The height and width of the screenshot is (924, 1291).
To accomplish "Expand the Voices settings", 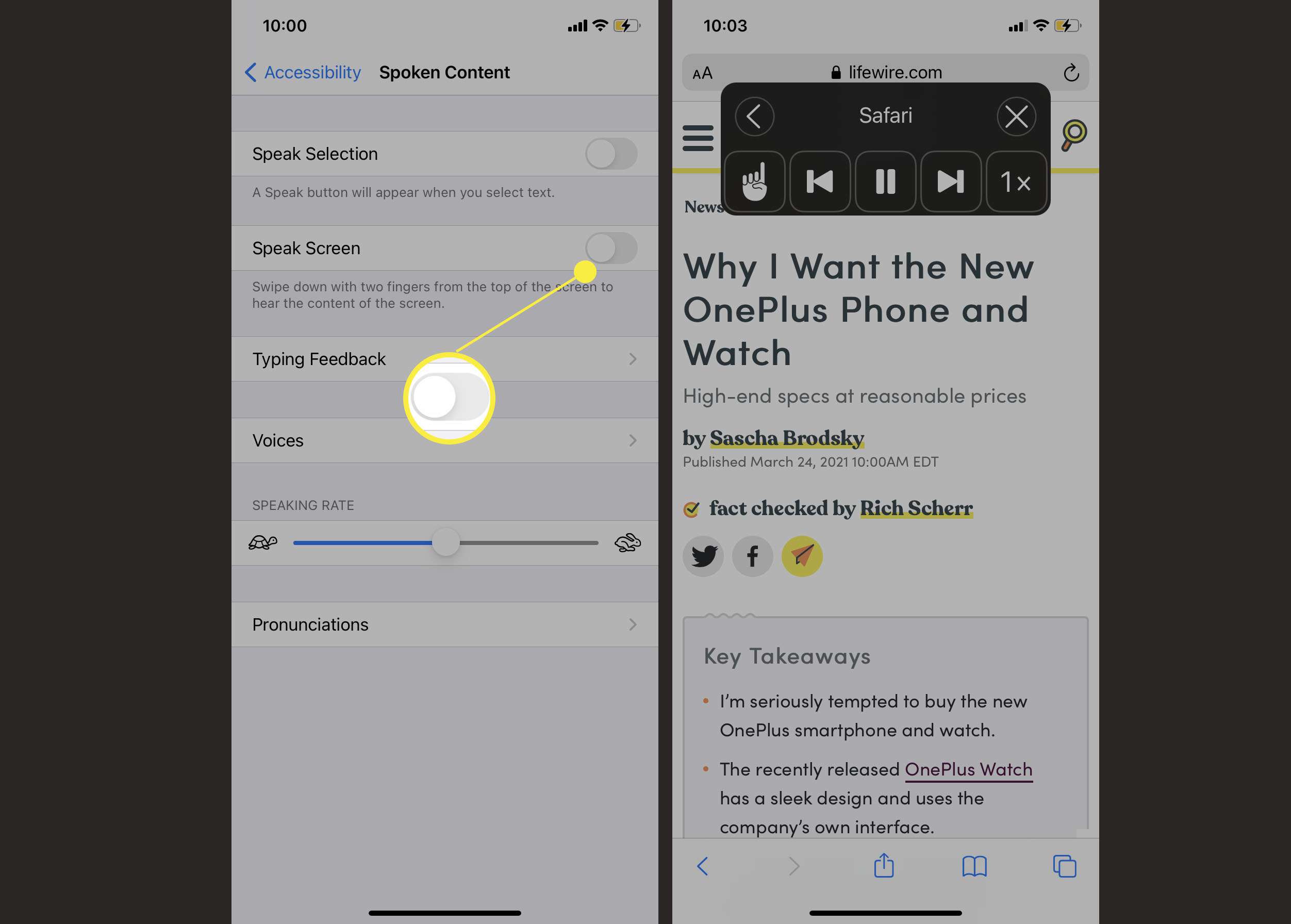I will 443,440.
